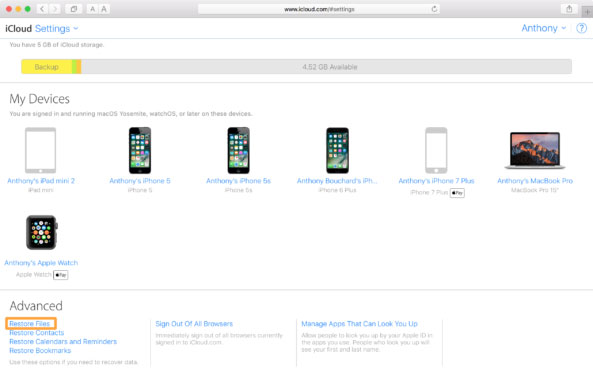Click the www.icloud.com address bar
Image resolution: width=593 pixels, height=374 pixels.
319,9
